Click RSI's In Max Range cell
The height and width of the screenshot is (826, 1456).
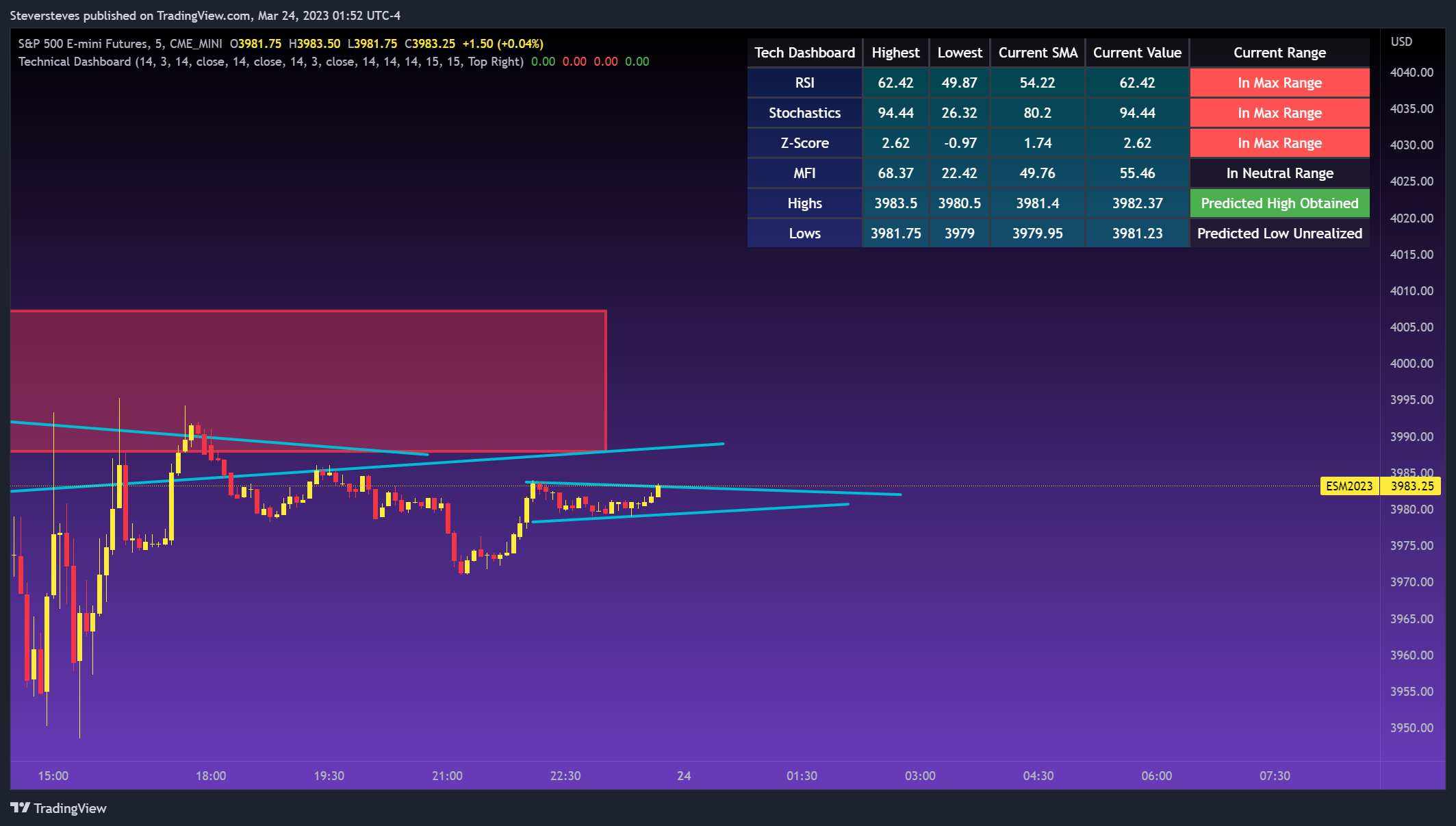click(x=1279, y=83)
